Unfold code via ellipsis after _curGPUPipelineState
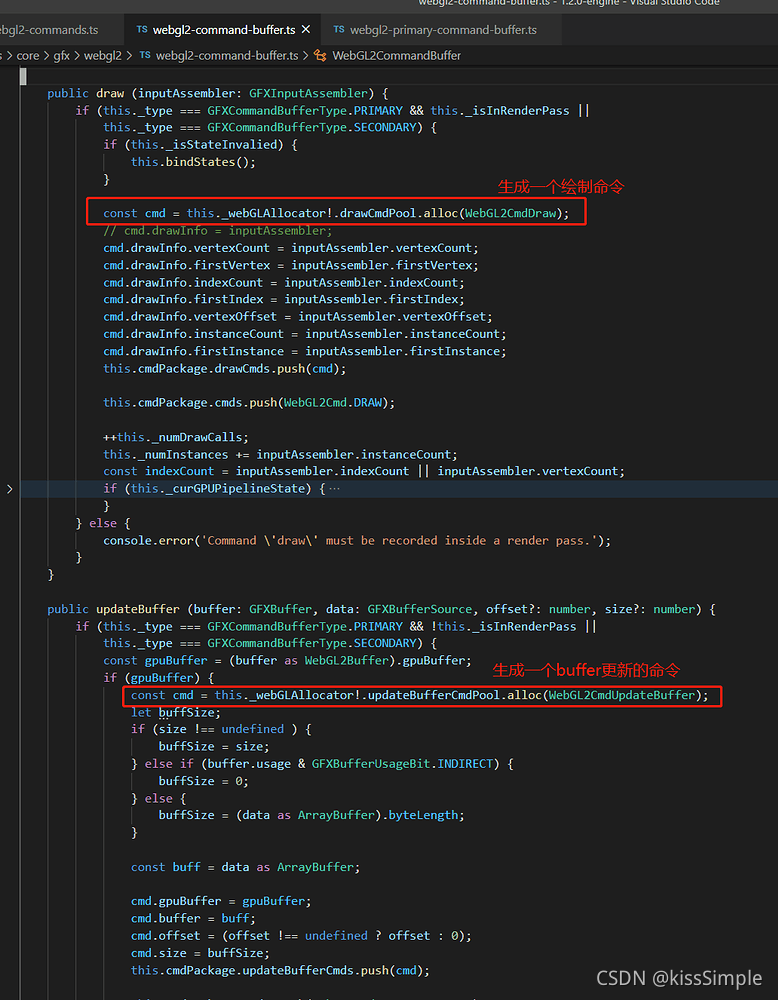The width and height of the screenshot is (778, 1000). point(336,489)
